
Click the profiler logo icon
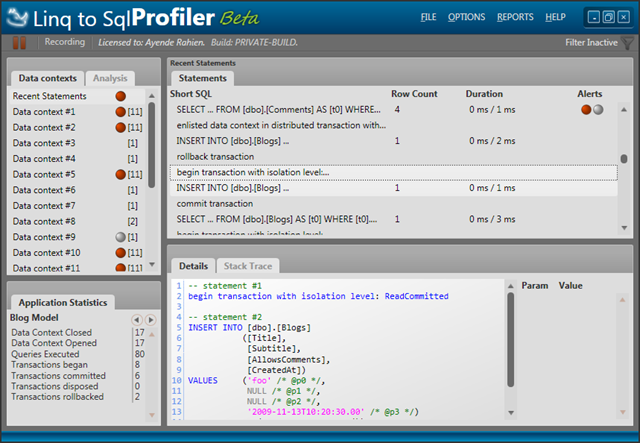pyautogui.click(x=17, y=18)
